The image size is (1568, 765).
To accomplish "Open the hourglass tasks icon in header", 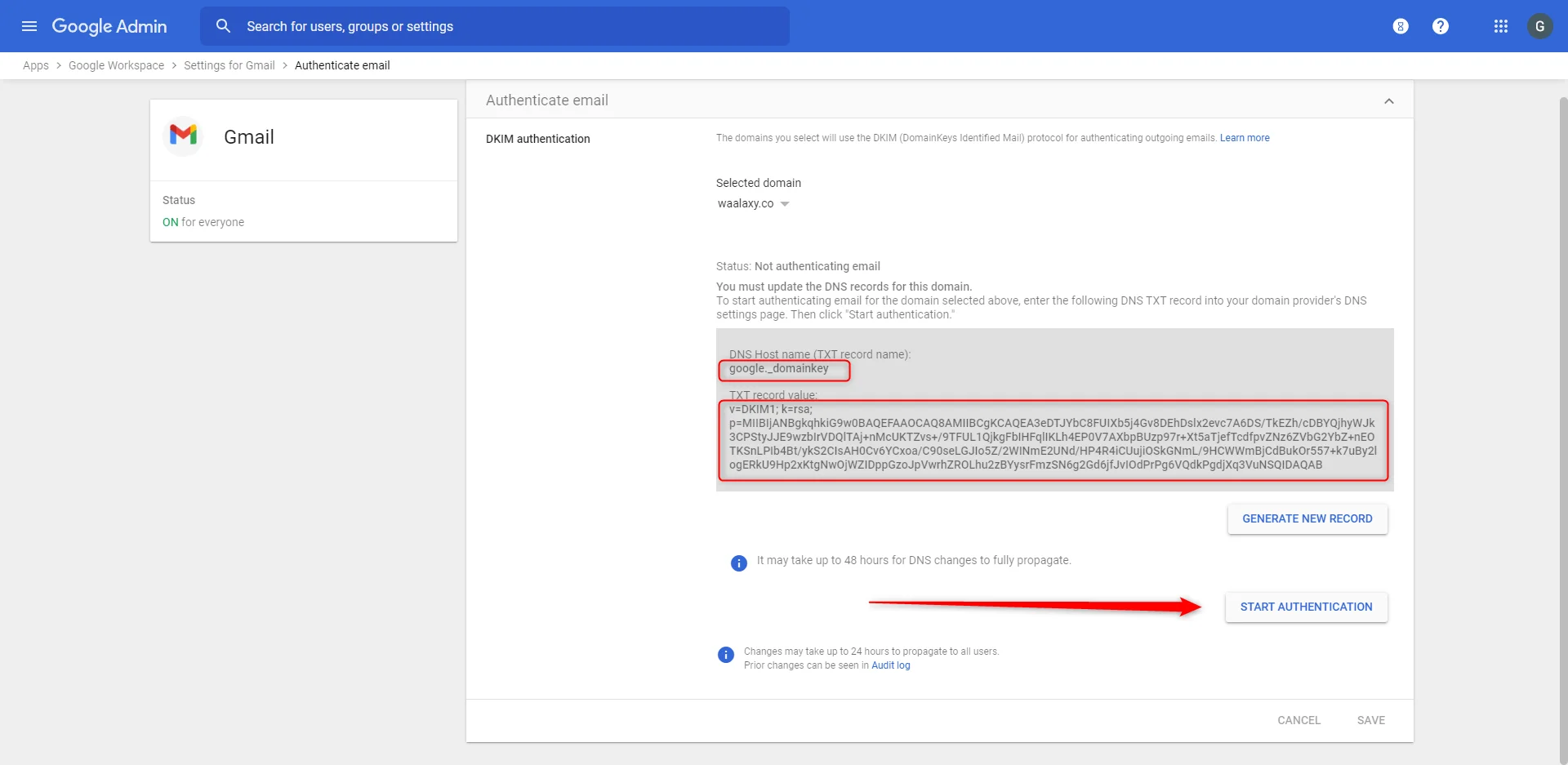I will point(1401,26).
